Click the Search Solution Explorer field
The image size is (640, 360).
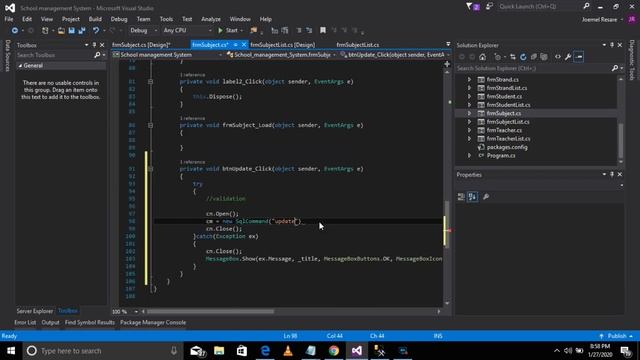click(x=533, y=68)
